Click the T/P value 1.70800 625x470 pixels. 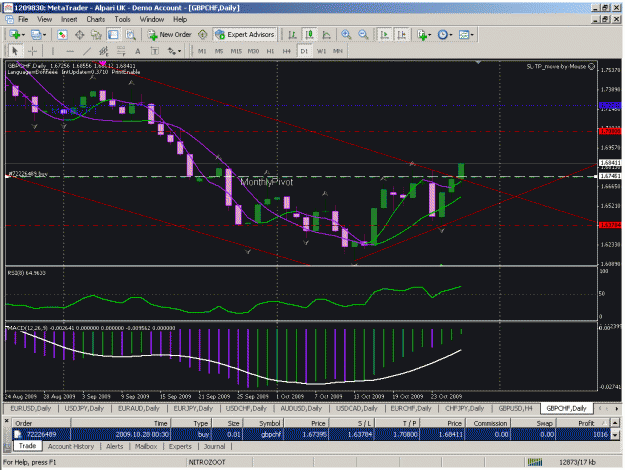405,434
